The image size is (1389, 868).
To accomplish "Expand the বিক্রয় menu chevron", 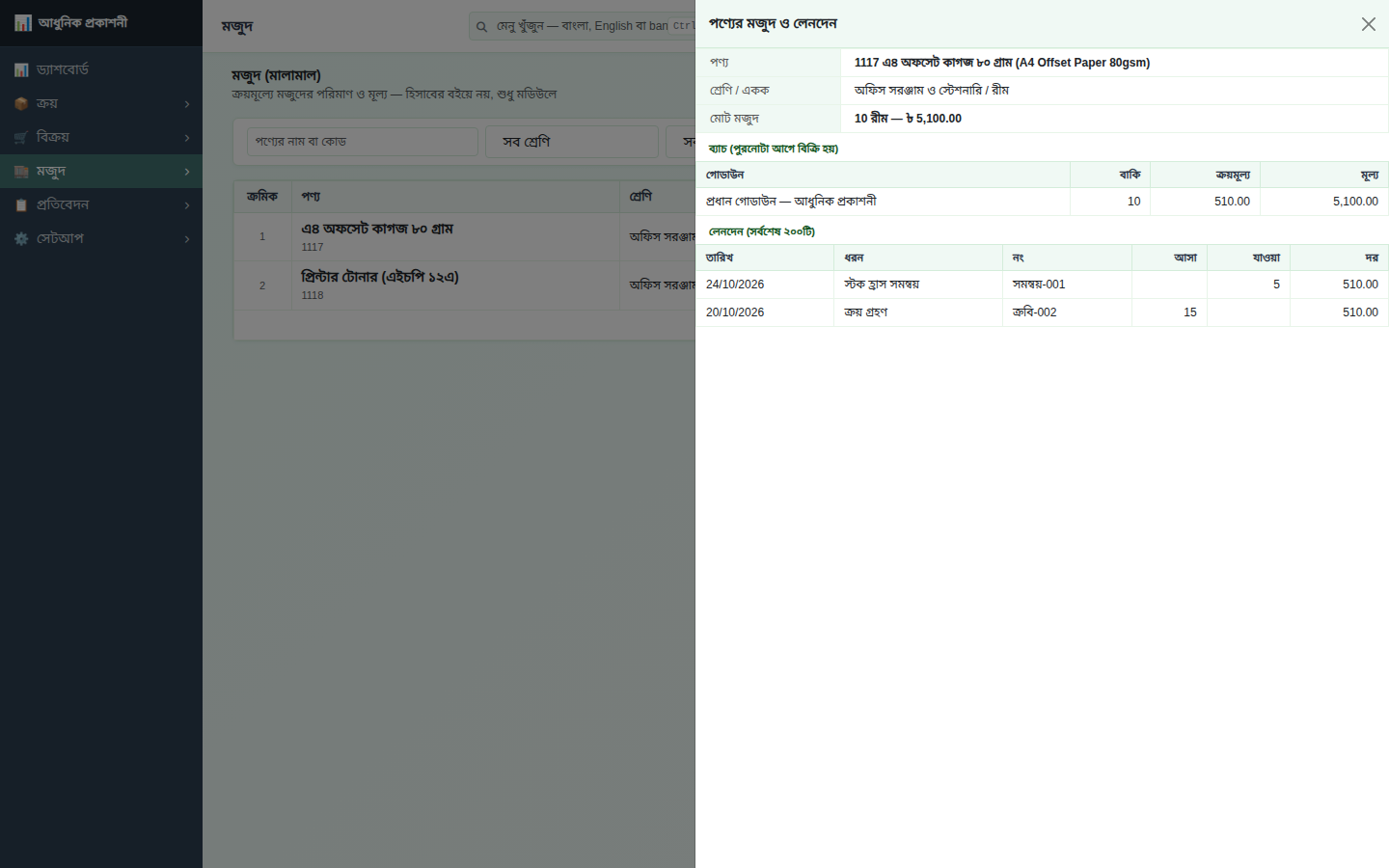I will (x=187, y=138).
